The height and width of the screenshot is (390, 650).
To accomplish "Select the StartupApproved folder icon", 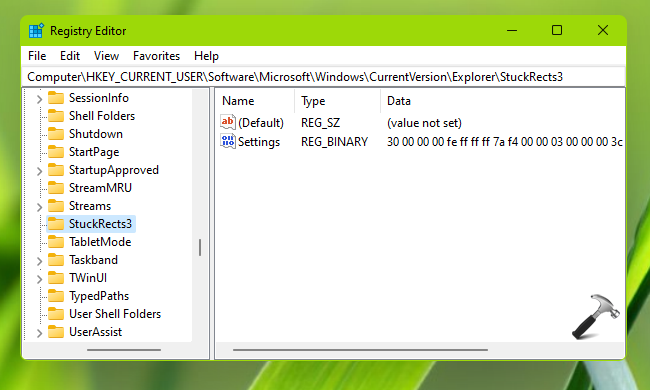I will coord(56,170).
